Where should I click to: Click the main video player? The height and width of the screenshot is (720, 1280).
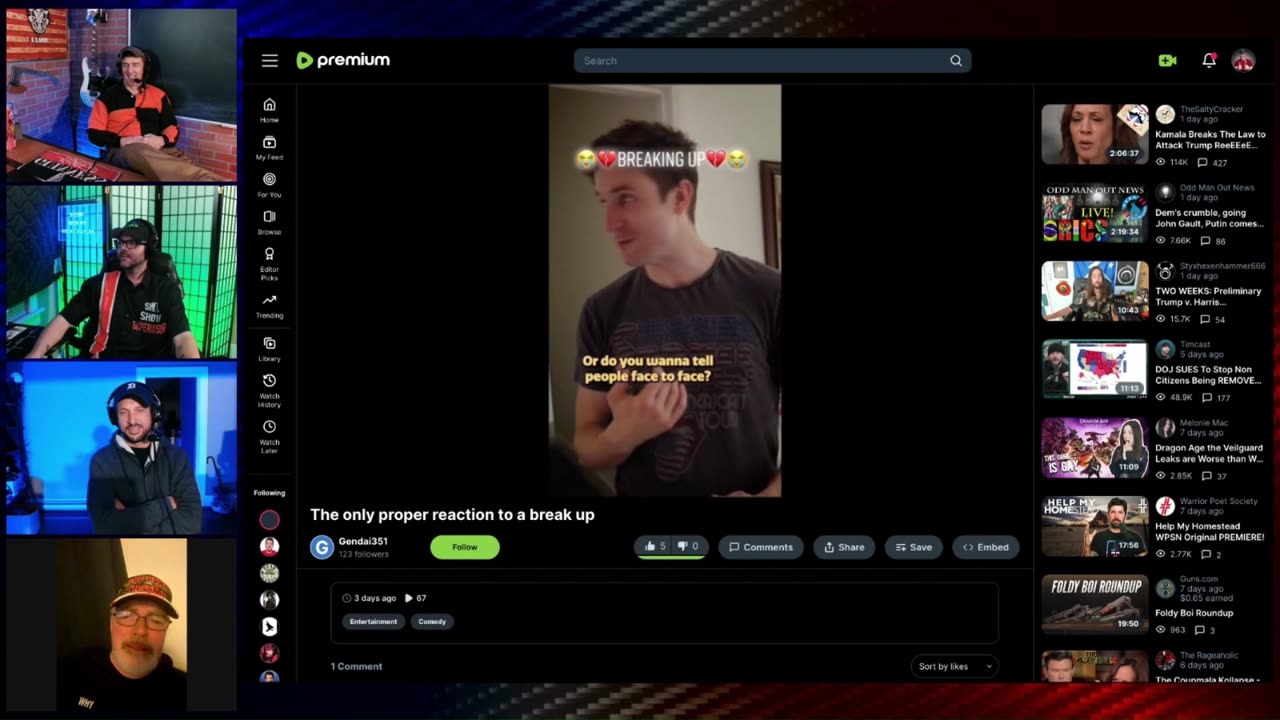click(x=665, y=290)
